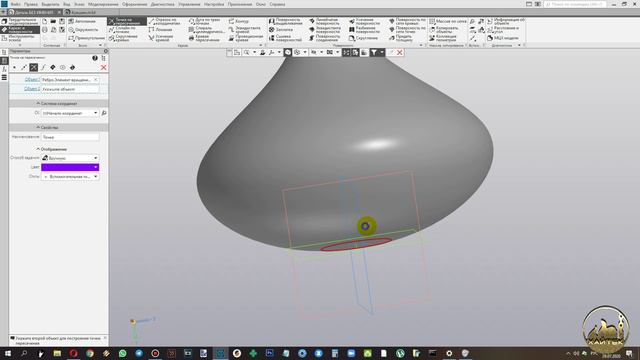640x360 pixels.
Task: Open the Коллекция геометрии tool
Action: pyautogui.click(x=443, y=38)
